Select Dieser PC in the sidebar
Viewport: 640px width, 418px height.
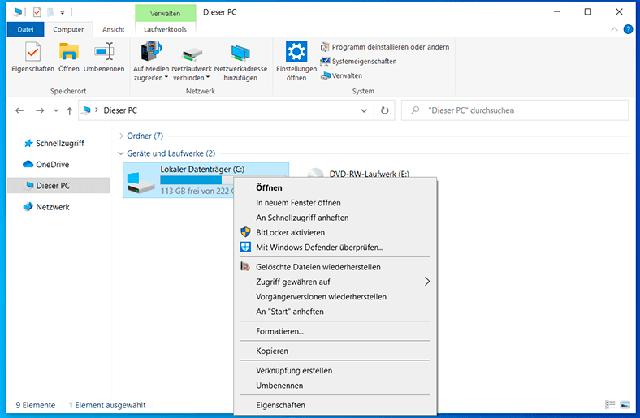[x=58, y=186]
